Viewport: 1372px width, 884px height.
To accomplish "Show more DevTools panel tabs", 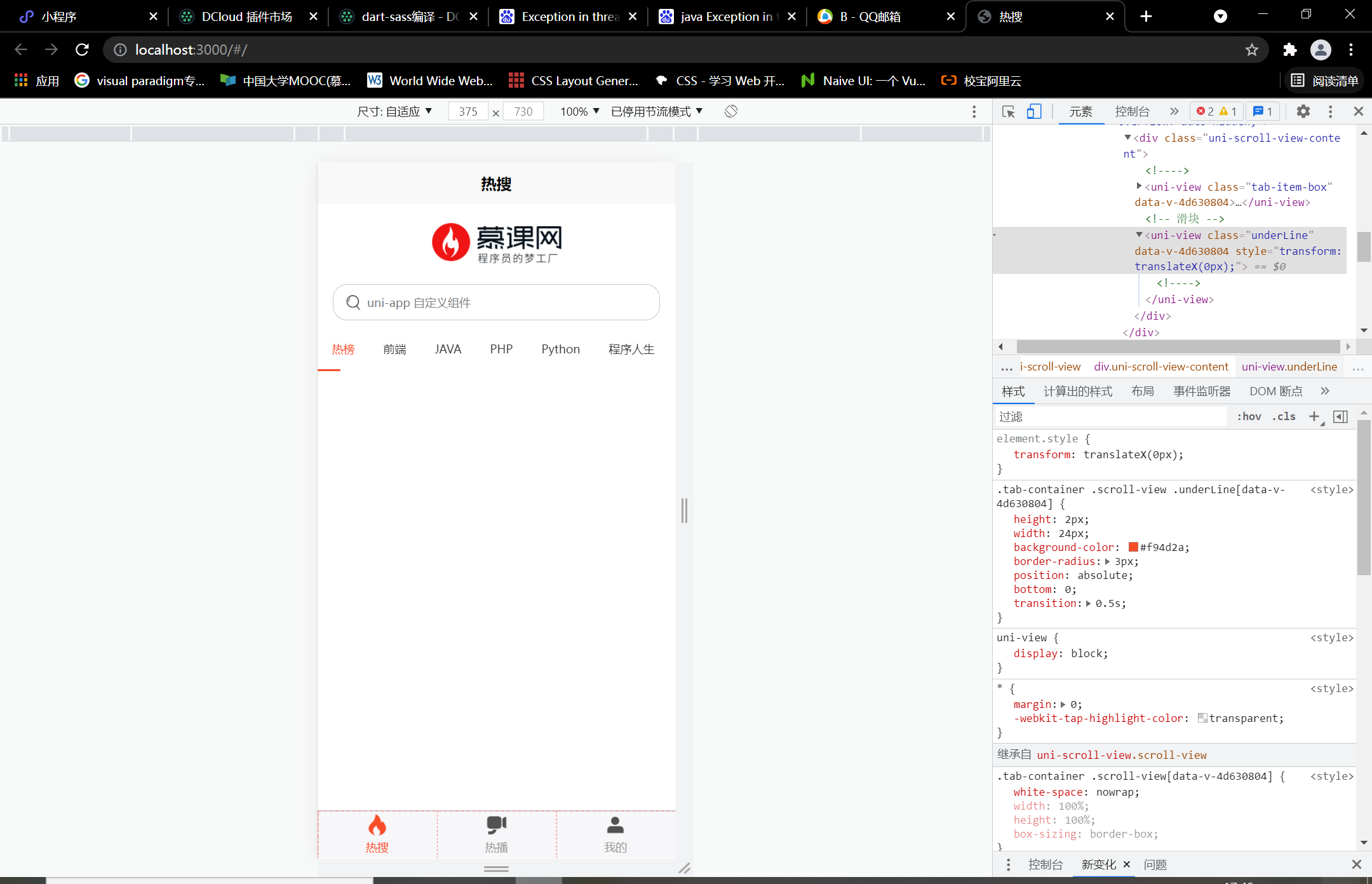I will click(1174, 112).
